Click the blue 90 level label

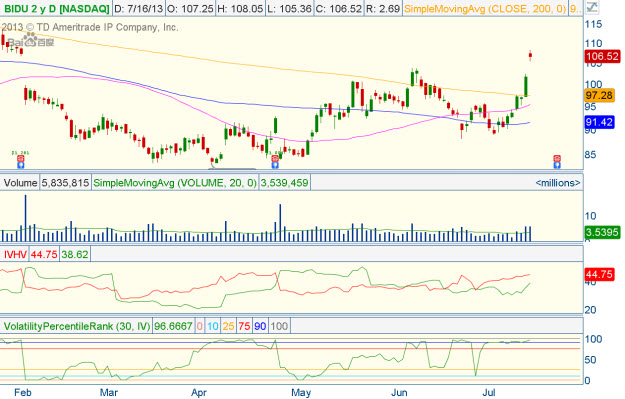pos(260,326)
